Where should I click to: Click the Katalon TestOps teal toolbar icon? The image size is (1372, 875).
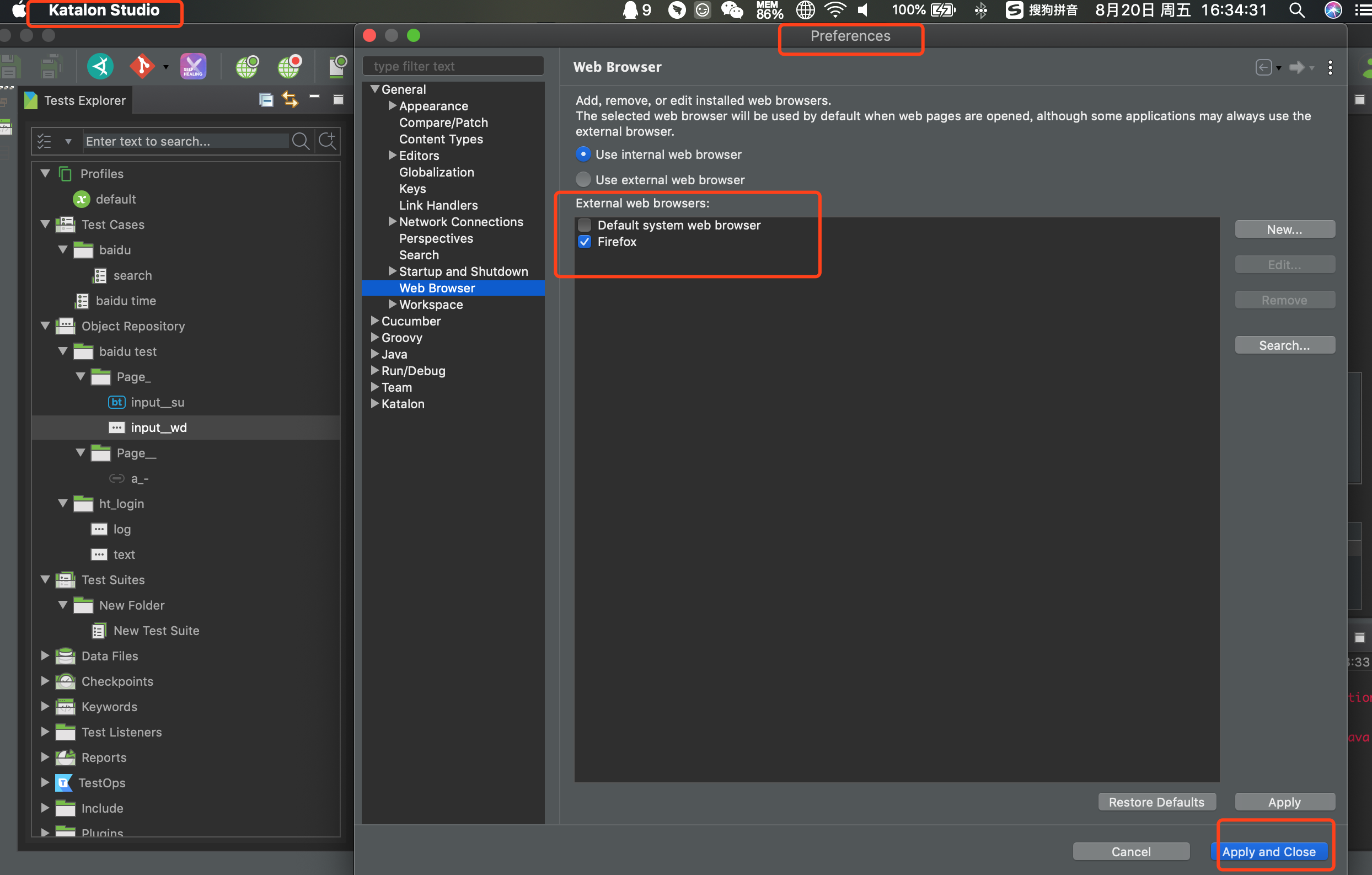pos(100,67)
